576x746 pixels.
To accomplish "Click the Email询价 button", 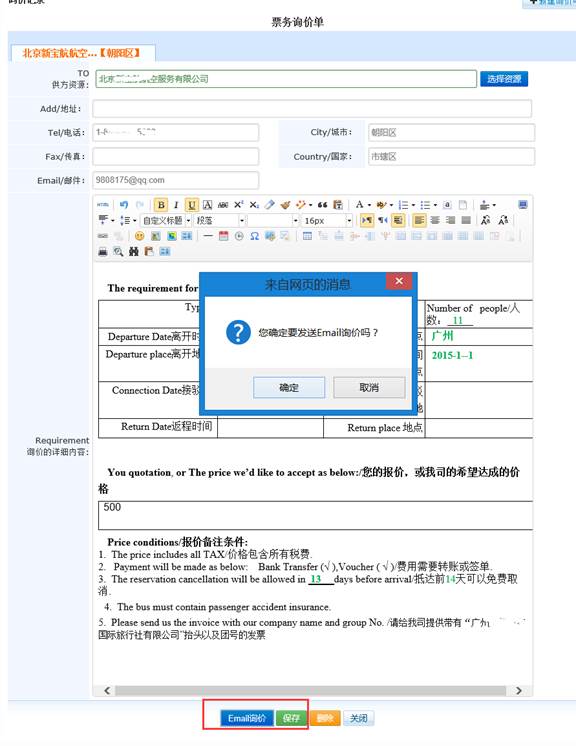I will (247, 718).
